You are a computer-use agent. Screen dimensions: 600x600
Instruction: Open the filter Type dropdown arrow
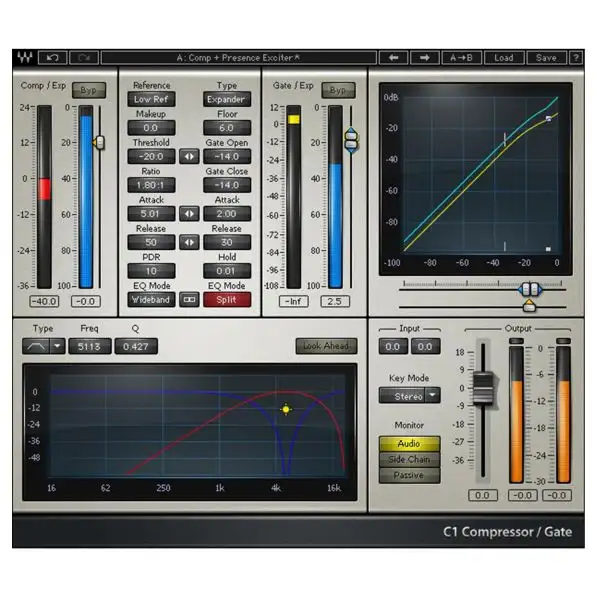coord(58,346)
